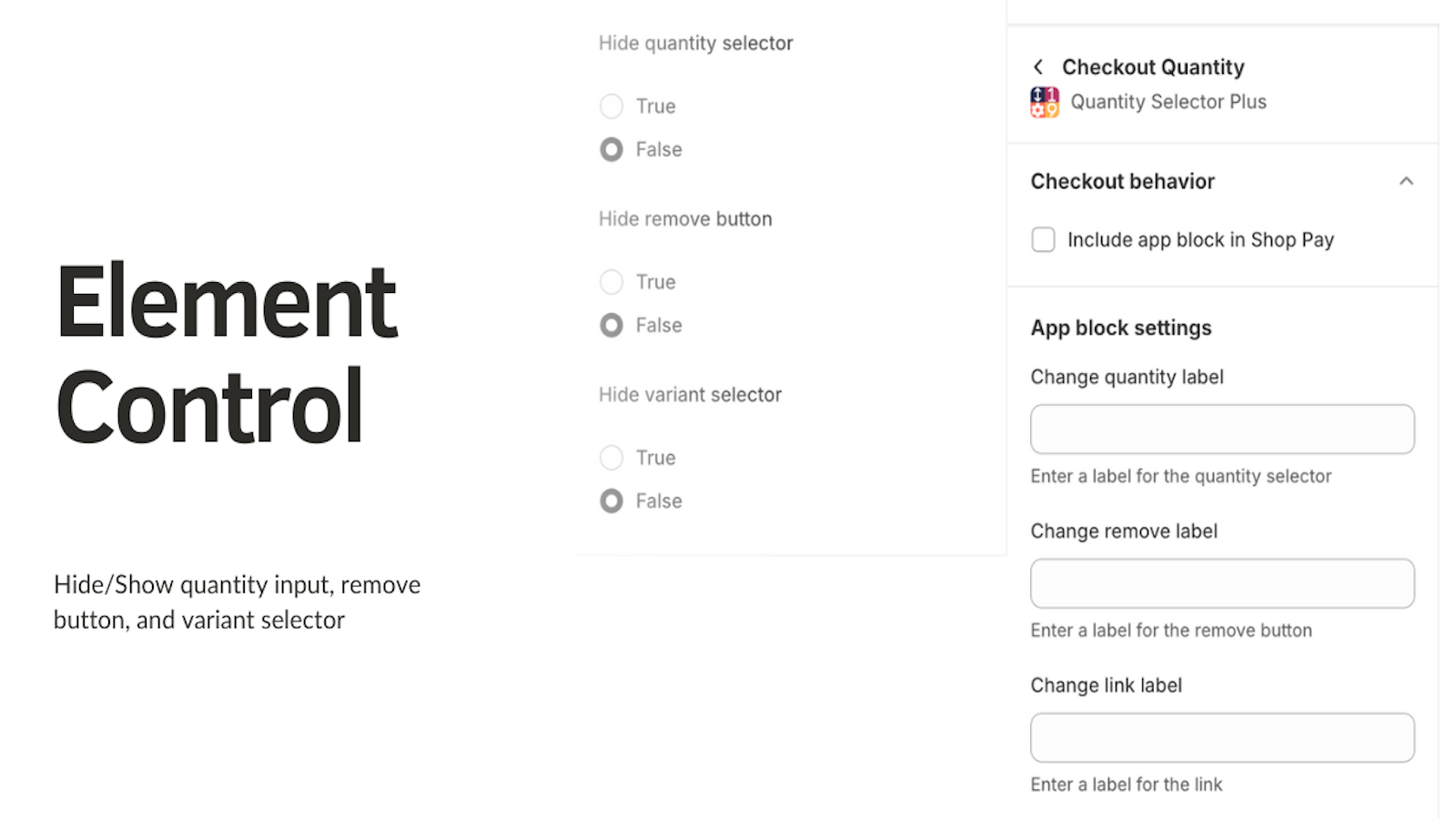
Task: Click the App block settings heading
Action: coord(1121,328)
